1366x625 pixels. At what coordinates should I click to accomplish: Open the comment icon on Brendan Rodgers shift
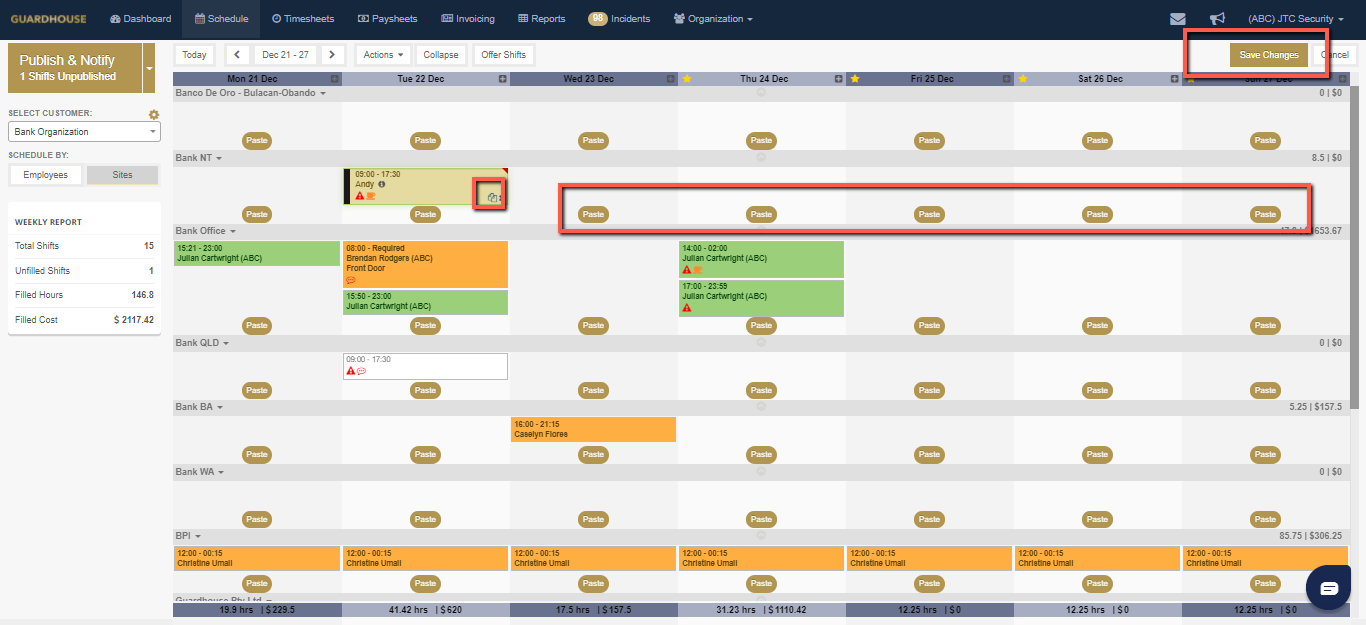tap(351, 281)
